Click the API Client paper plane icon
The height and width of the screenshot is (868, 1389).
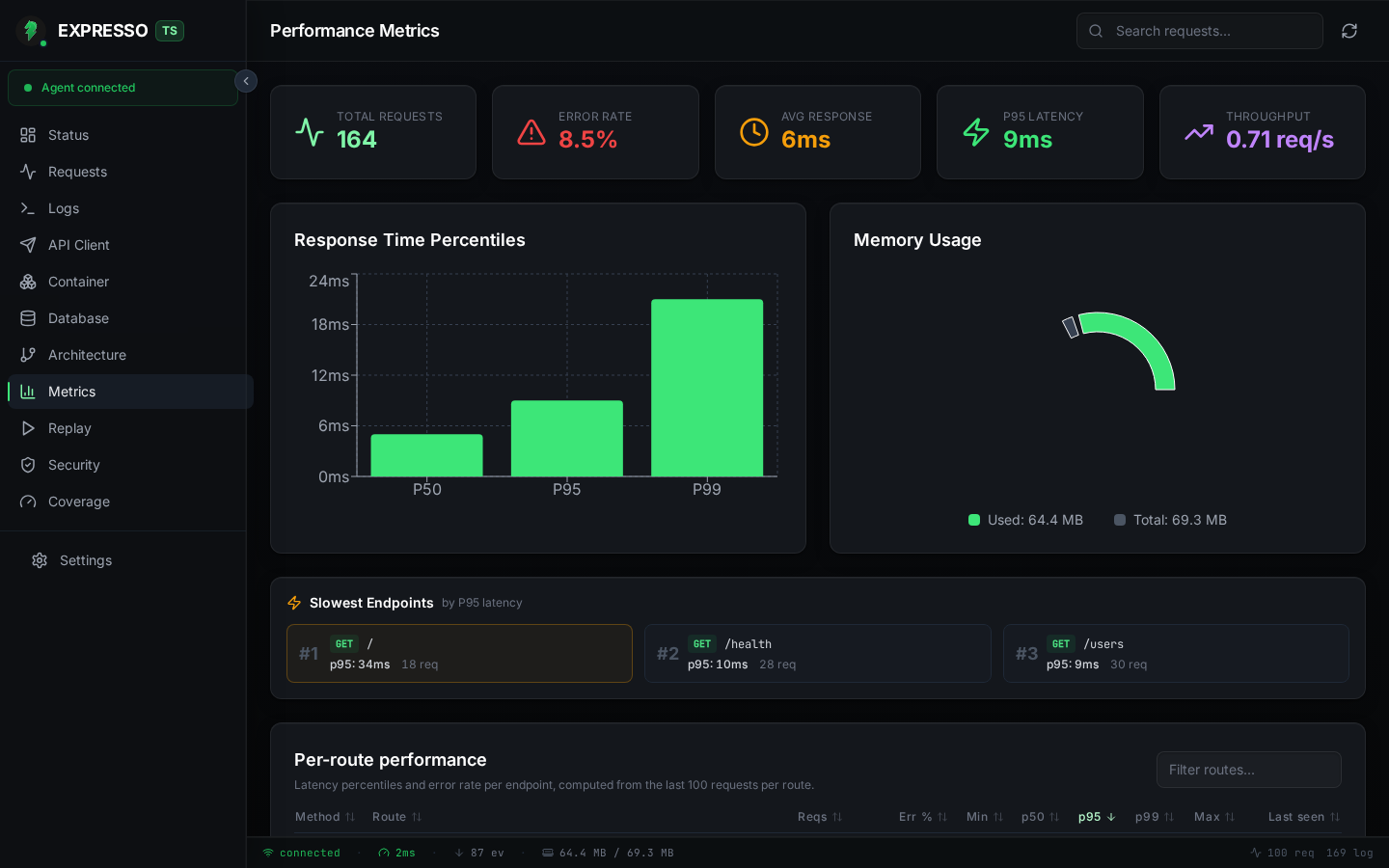click(x=28, y=245)
